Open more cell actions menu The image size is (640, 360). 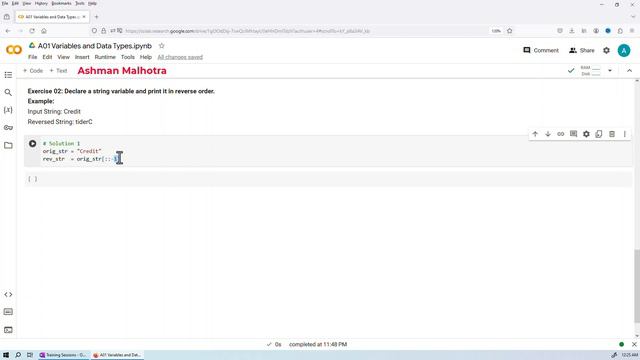[x=624, y=134]
